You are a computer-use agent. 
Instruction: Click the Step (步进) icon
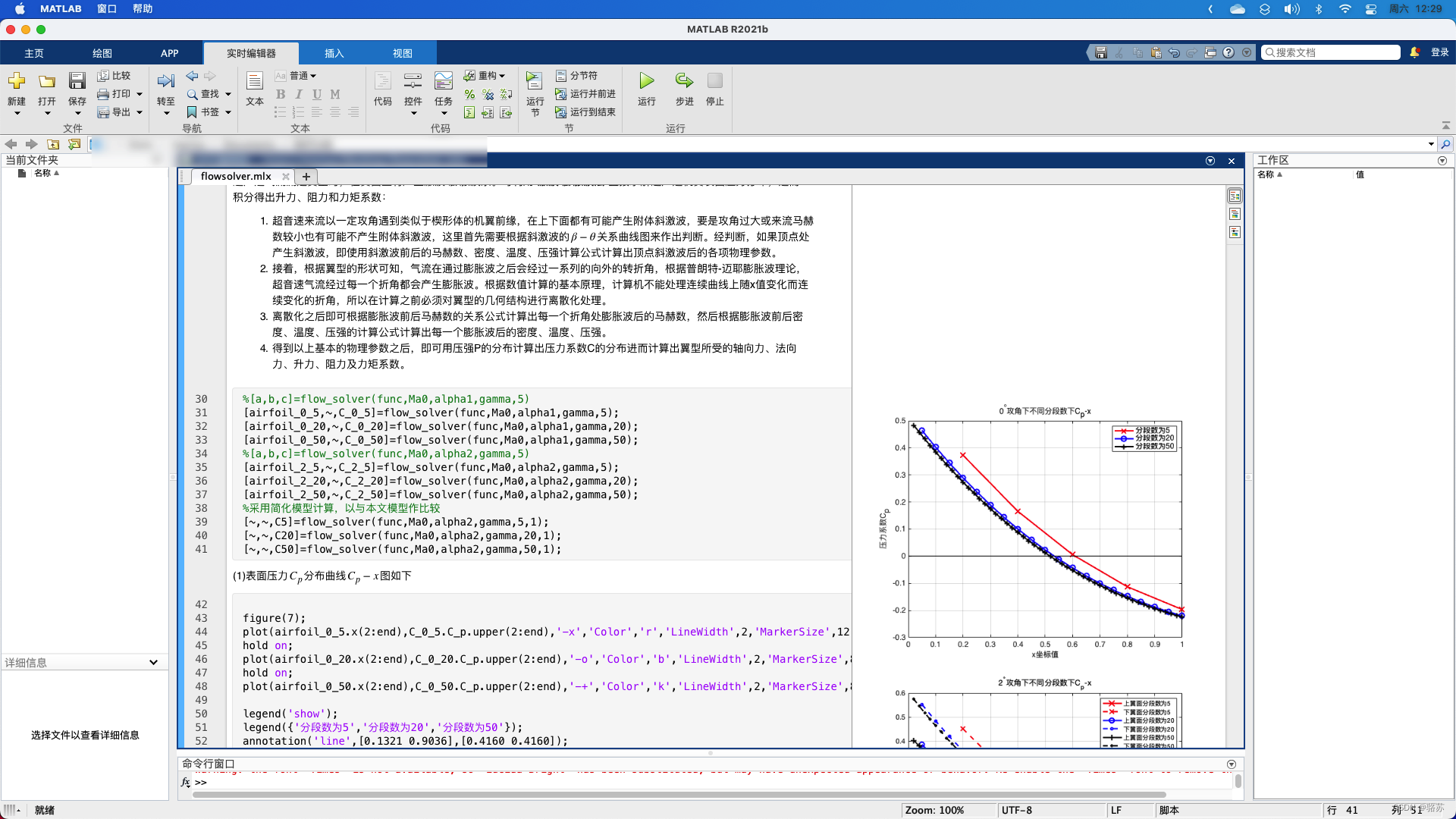click(x=684, y=81)
